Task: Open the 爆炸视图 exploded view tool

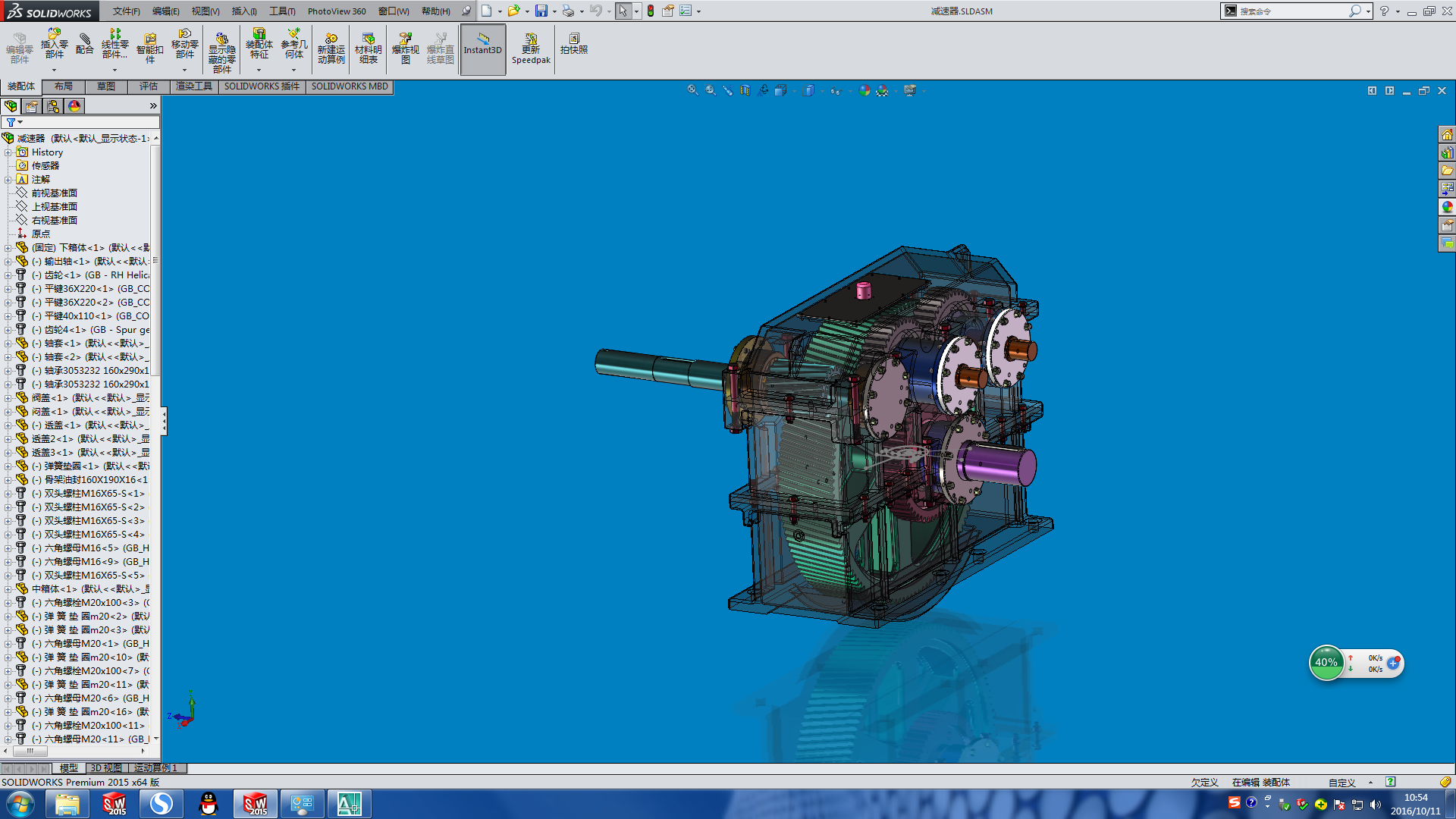Action: click(x=405, y=47)
